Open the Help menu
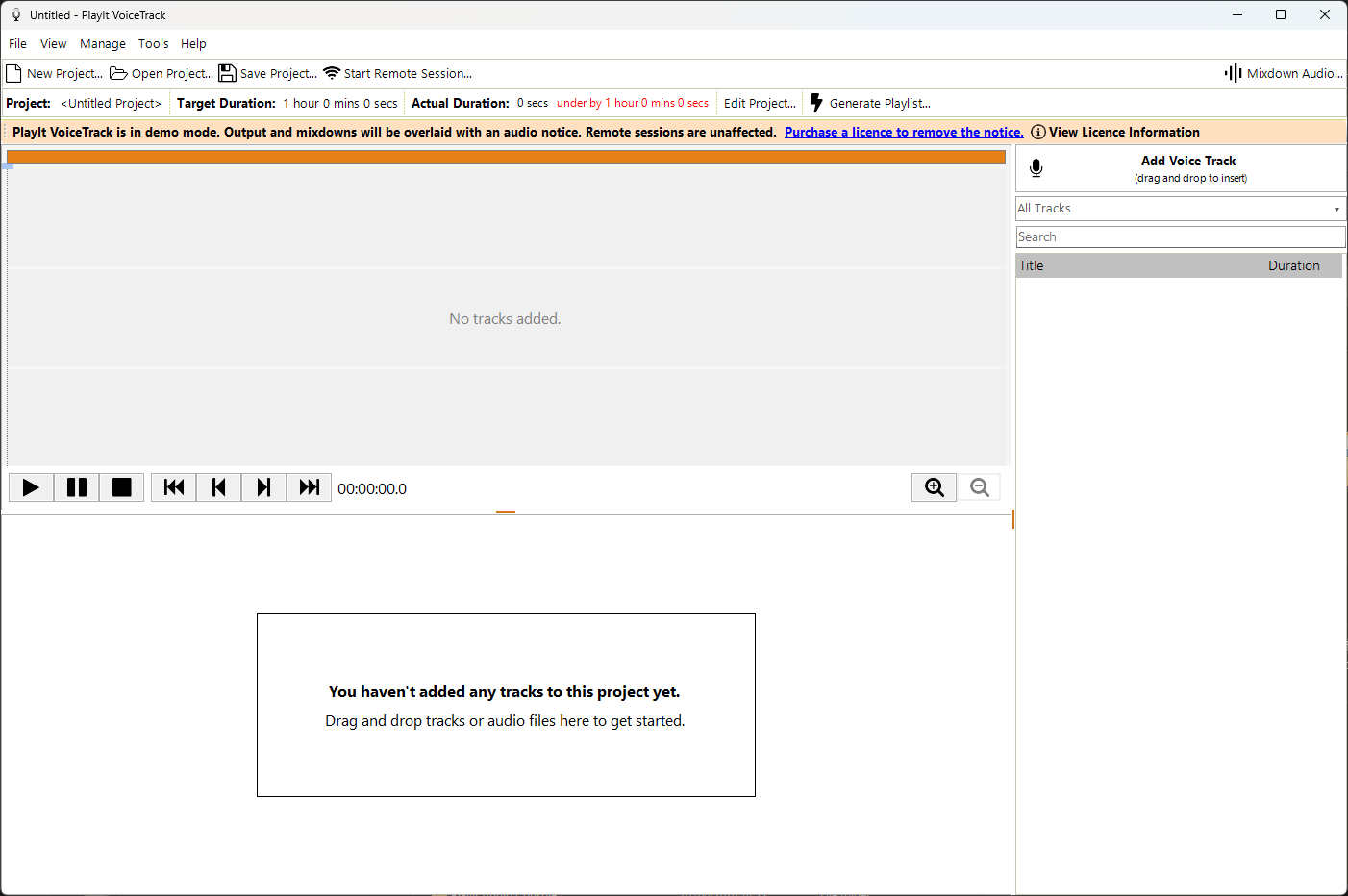Screen dimensions: 1348x896 click(193, 43)
